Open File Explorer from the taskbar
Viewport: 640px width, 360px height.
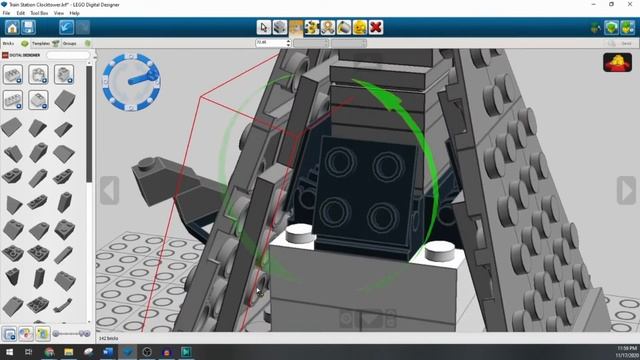tap(69, 351)
